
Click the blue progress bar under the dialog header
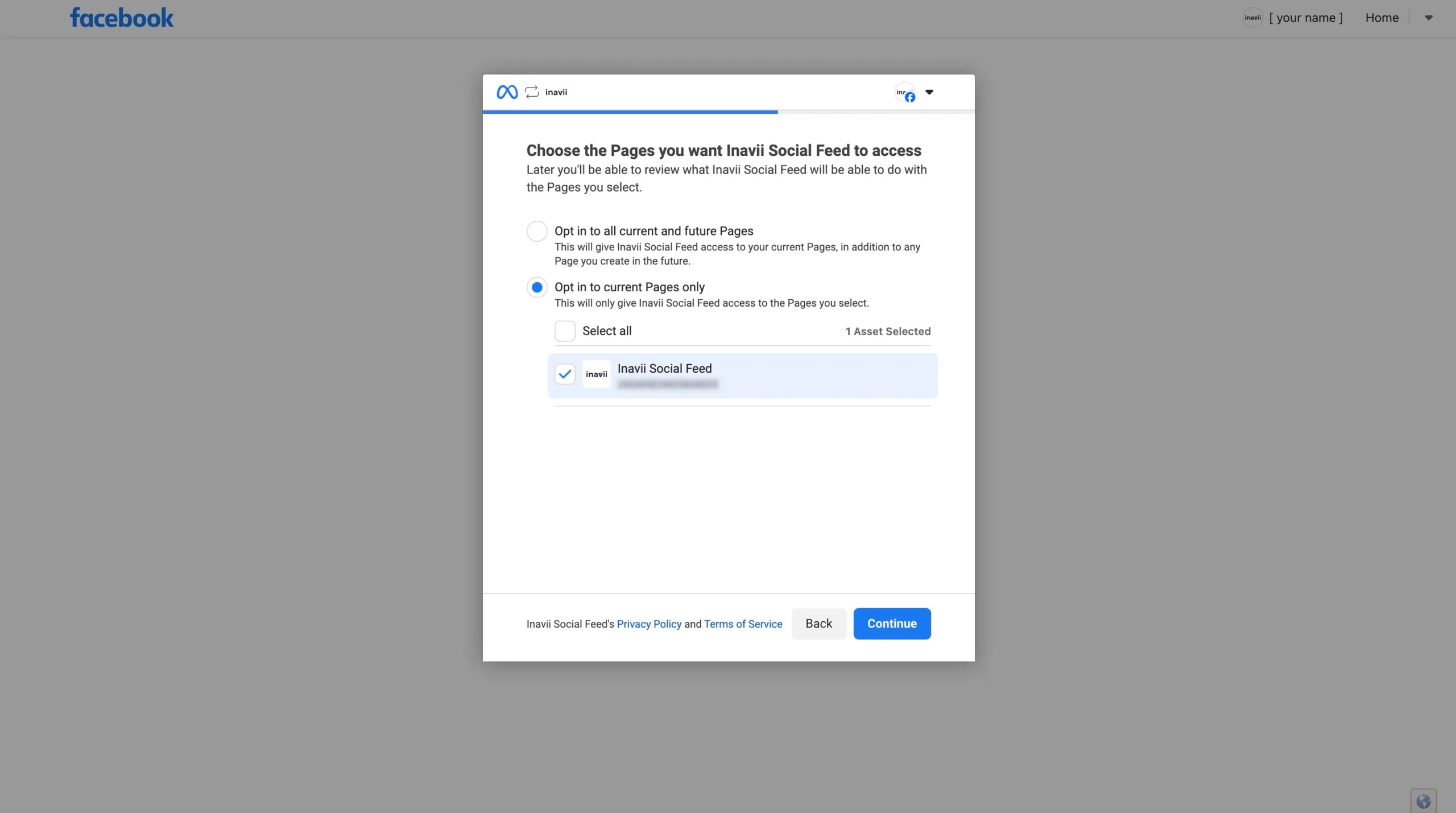click(x=630, y=112)
